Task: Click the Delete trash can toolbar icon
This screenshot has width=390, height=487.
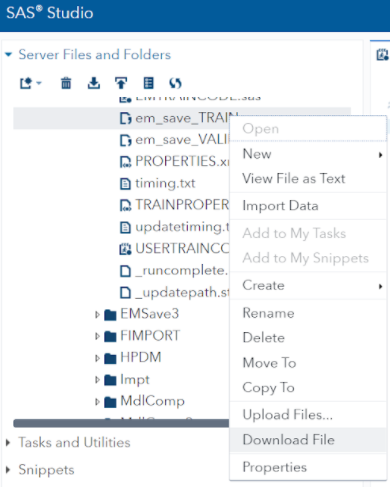Action: [66, 83]
